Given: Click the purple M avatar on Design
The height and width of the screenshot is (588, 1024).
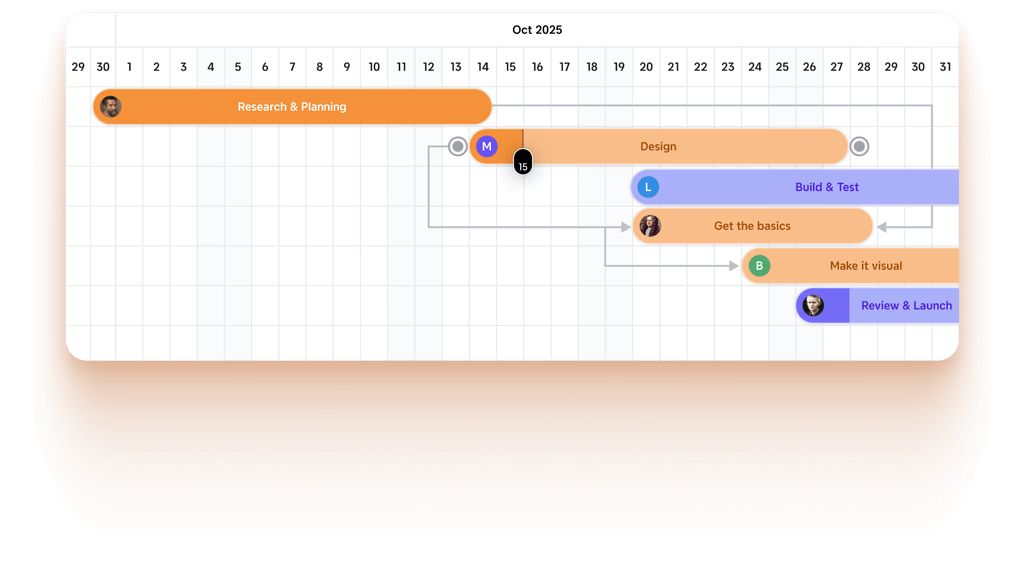Looking at the screenshot, I should pos(486,147).
